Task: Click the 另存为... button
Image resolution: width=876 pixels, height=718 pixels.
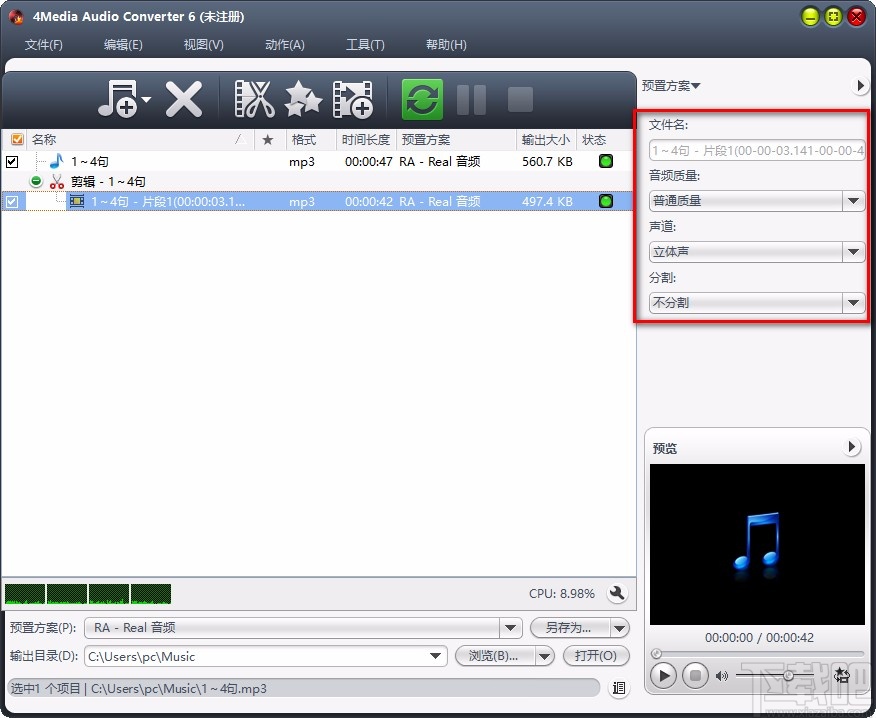Action: click(569, 627)
